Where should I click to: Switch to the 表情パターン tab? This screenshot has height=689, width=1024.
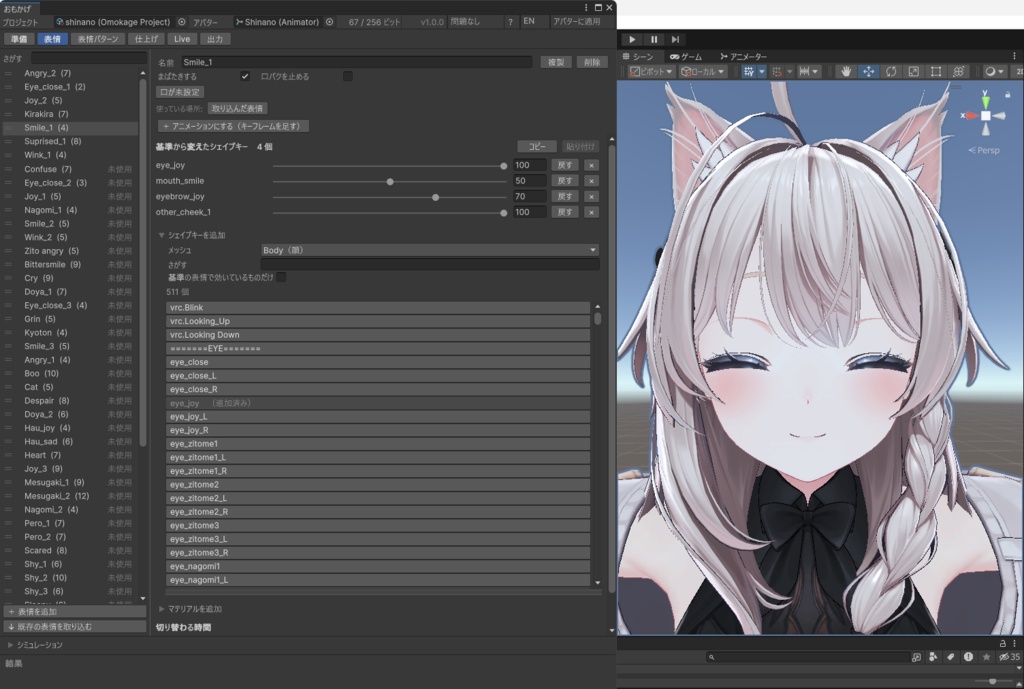click(x=98, y=39)
